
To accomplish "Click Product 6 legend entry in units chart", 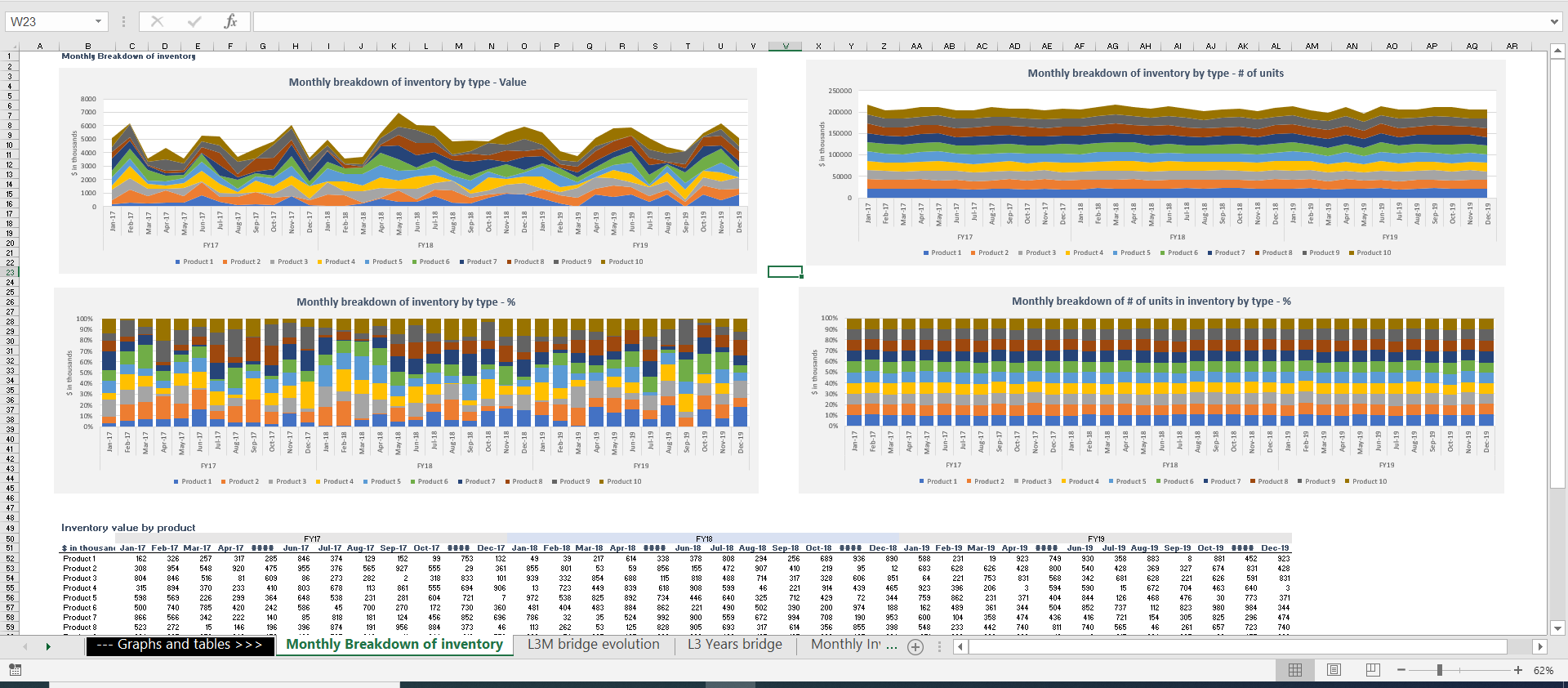I will [x=1178, y=253].
